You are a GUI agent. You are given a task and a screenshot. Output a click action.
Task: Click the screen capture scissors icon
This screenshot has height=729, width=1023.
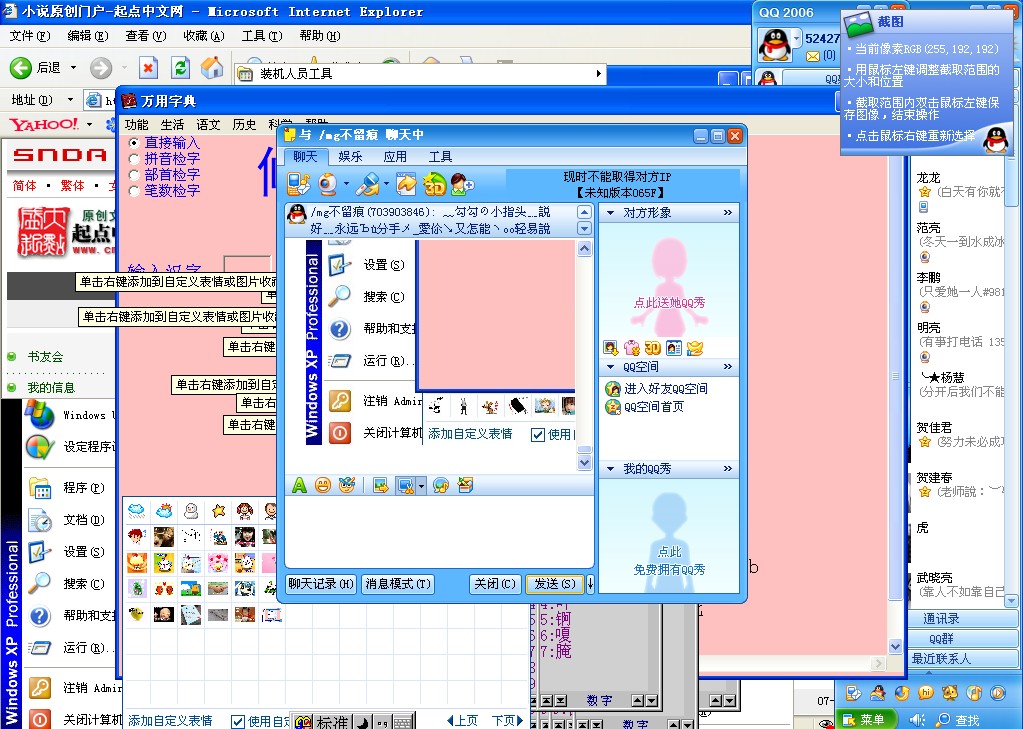coord(405,486)
